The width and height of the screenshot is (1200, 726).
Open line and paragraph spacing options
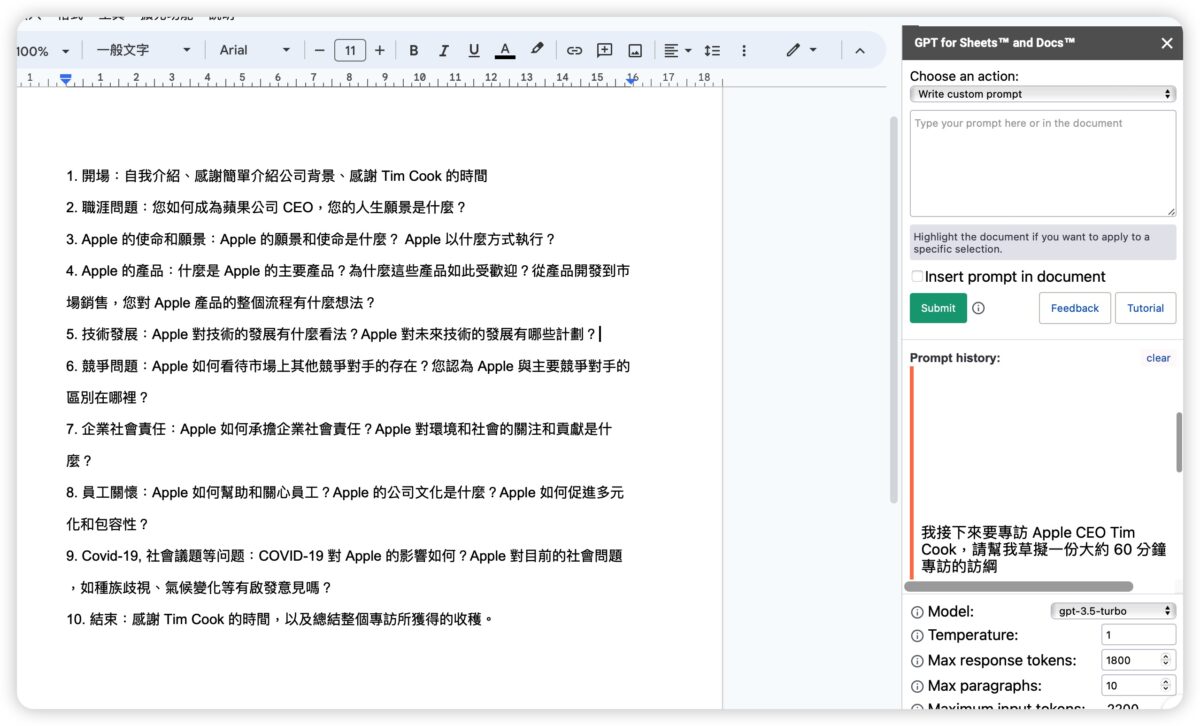(x=712, y=50)
